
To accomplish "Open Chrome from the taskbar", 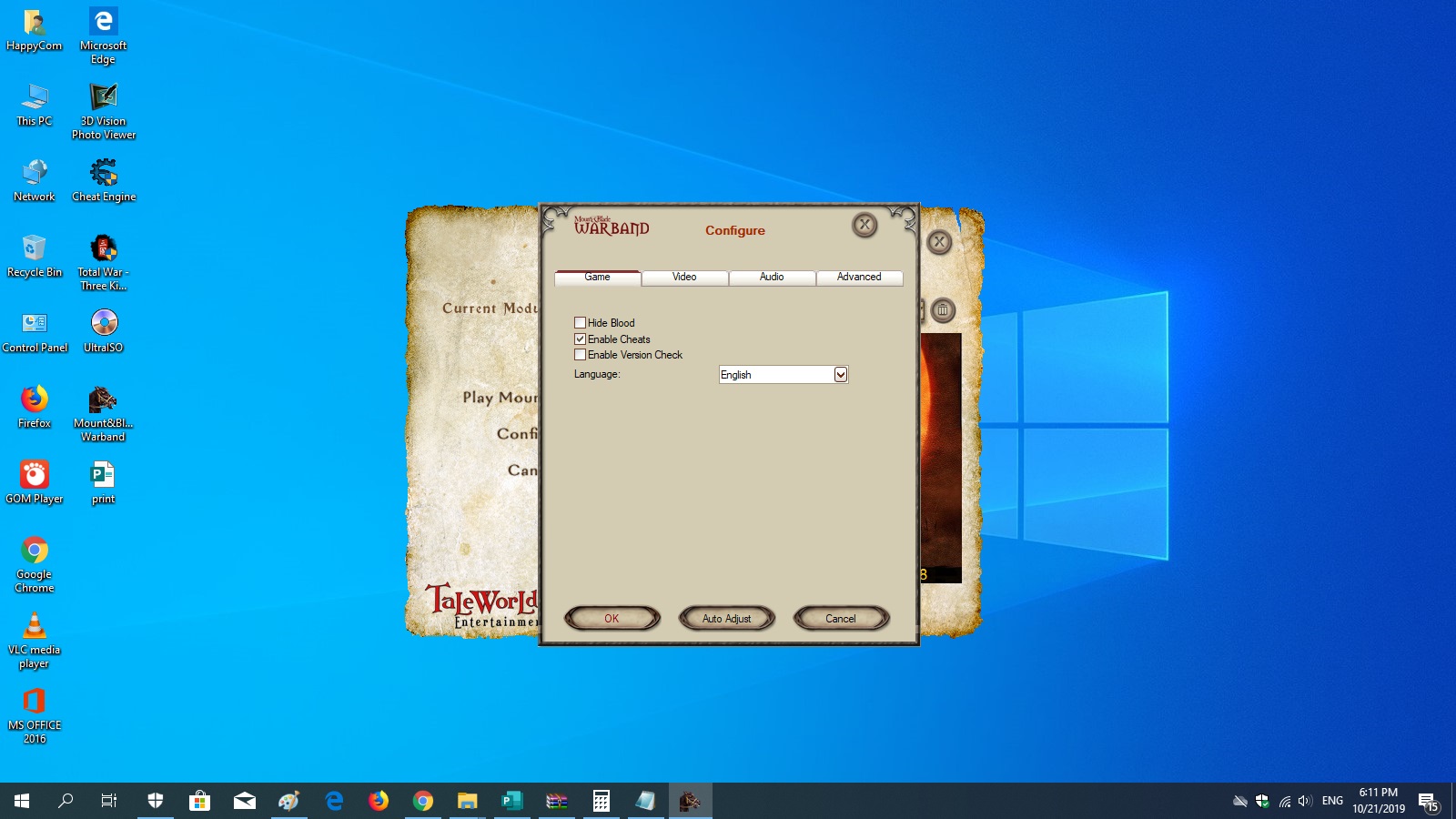I will point(423,801).
